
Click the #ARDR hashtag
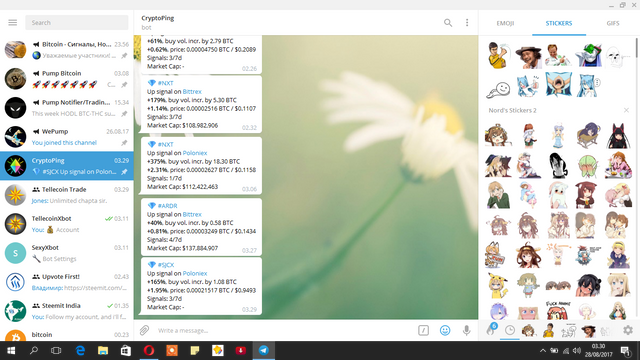[x=167, y=206]
